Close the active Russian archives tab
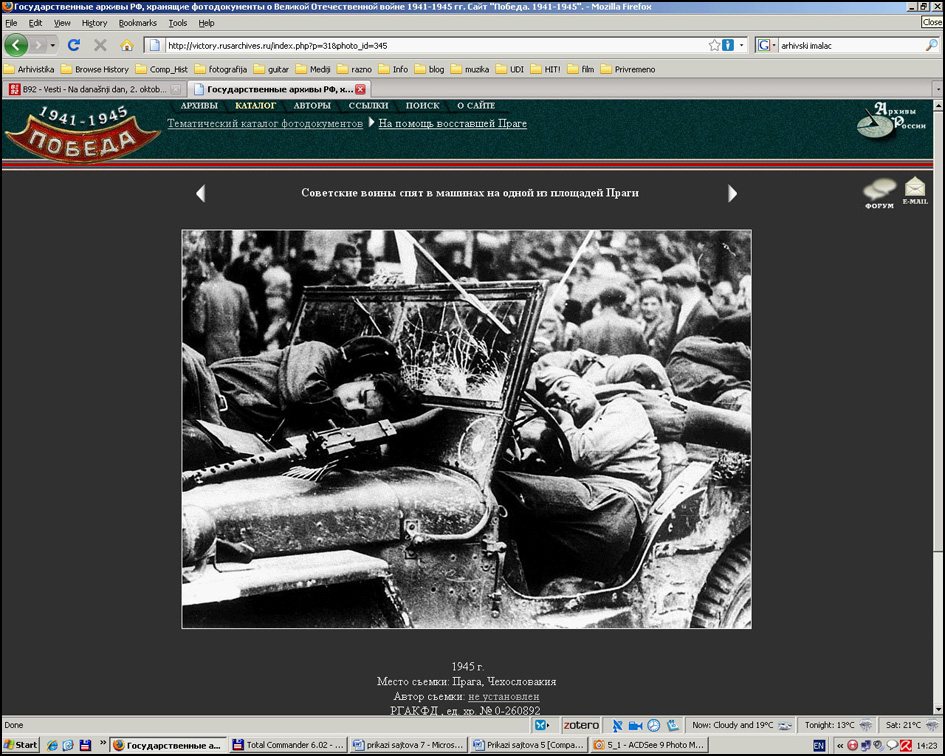The image size is (945, 756). point(361,89)
